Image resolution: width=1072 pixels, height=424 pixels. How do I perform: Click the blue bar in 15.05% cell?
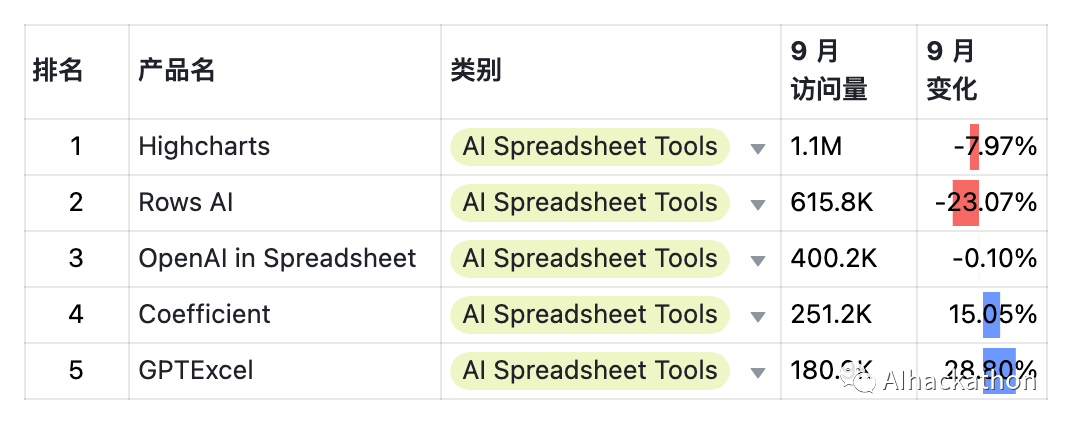click(991, 315)
